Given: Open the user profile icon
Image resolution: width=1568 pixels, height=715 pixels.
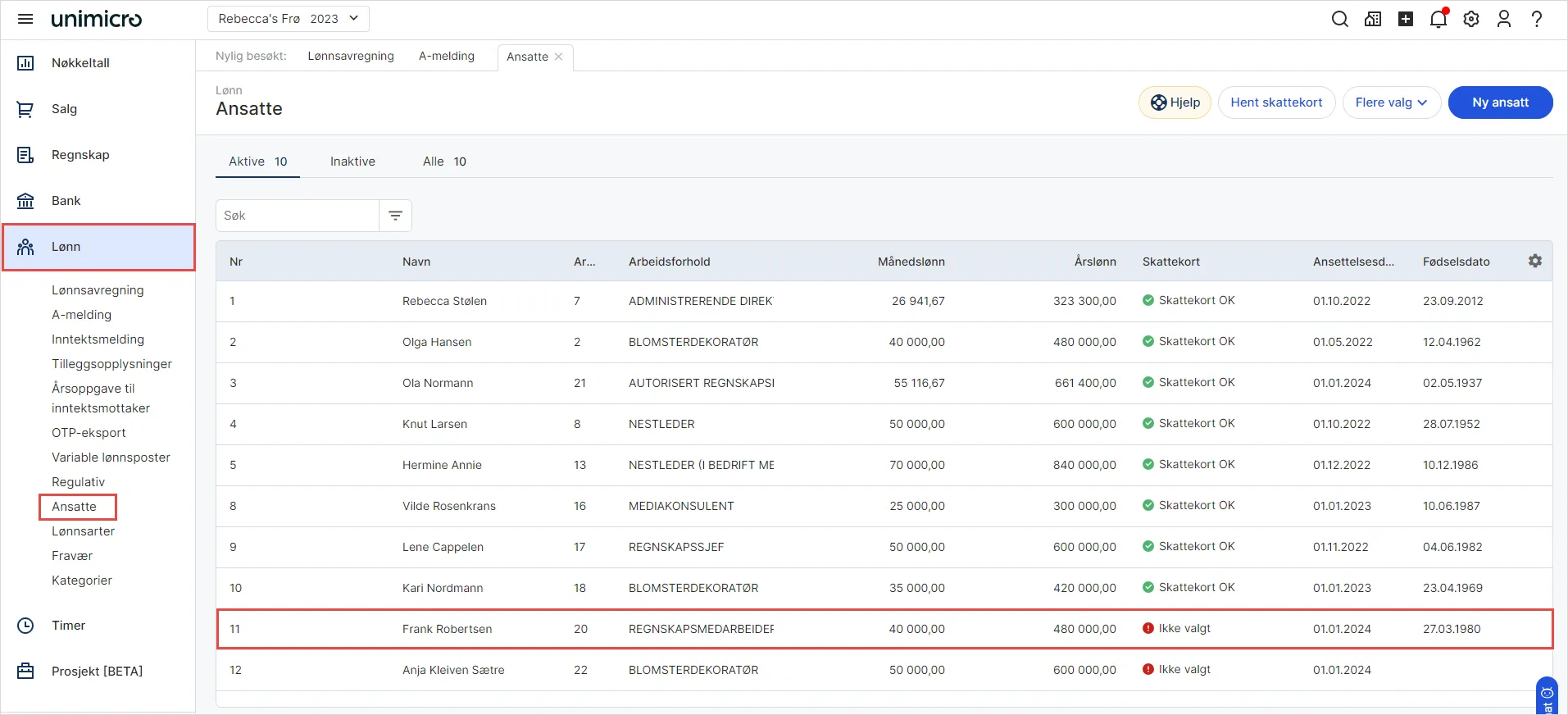Looking at the screenshot, I should (x=1503, y=19).
